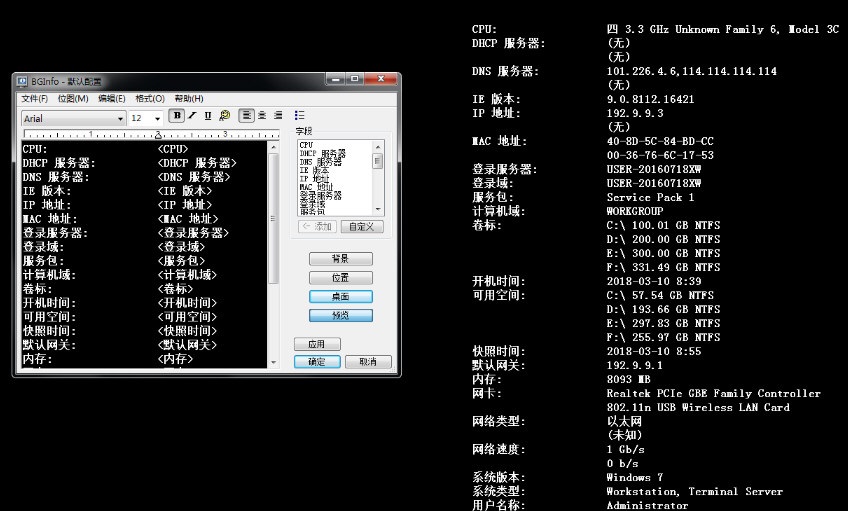
Task: Click the 取消 button
Action: point(368,362)
